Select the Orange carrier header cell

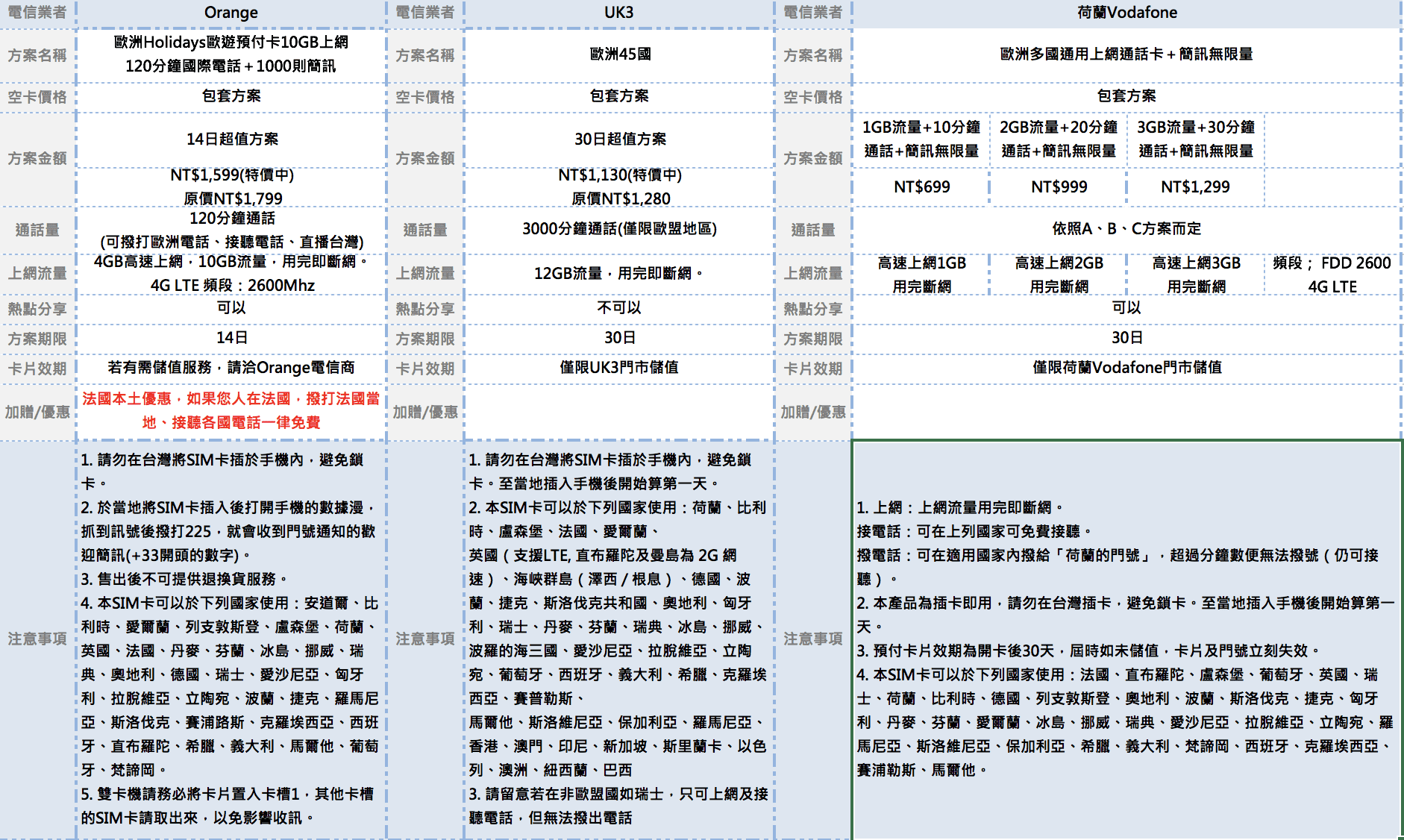click(231, 13)
